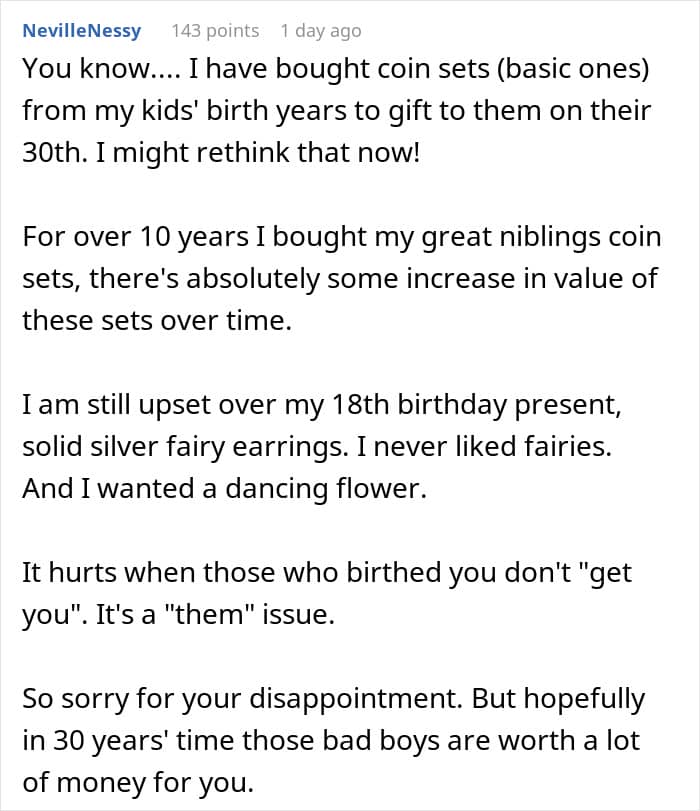Click the line starting 'It hurts when those'
The image size is (700, 811).
(x=327, y=573)
